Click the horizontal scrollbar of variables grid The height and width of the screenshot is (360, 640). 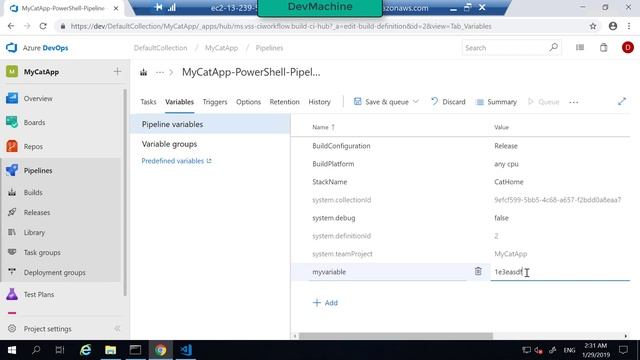pos(396,336)
